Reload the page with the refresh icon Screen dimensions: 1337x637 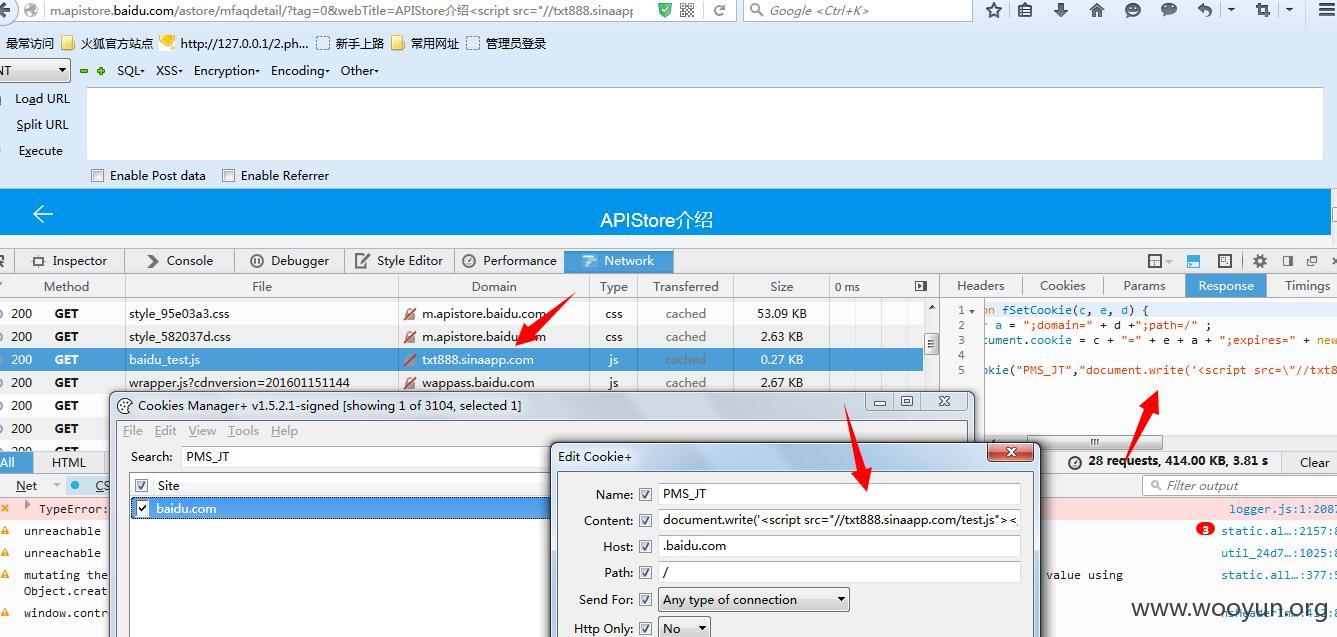click(719, 10)
